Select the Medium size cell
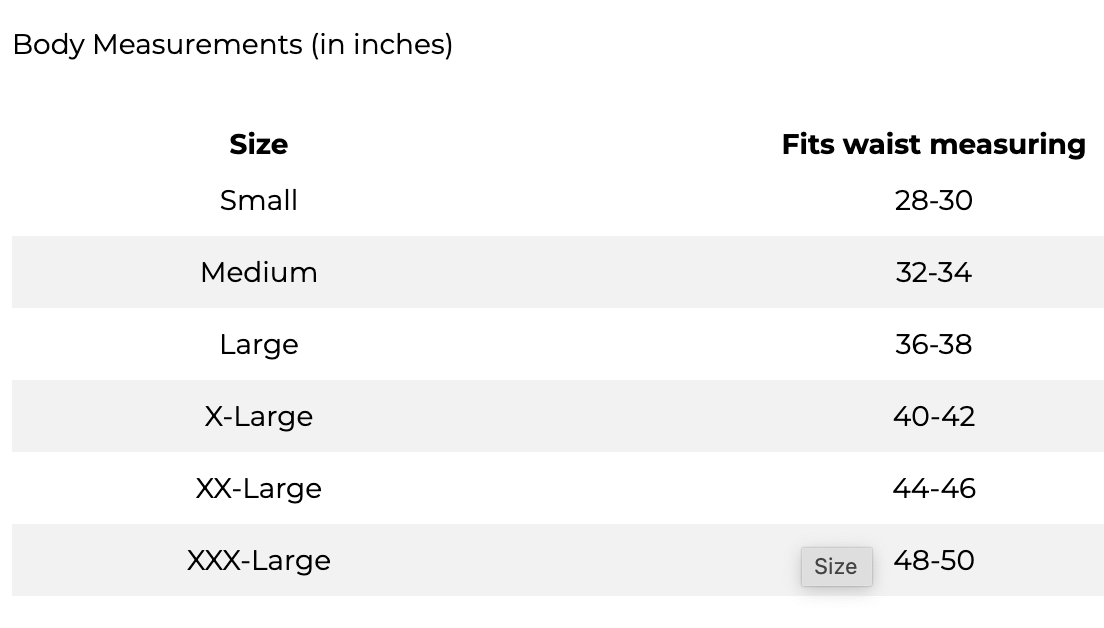Screen dimensions: 1104x628 pyautogui.click(x=258, y=272)
